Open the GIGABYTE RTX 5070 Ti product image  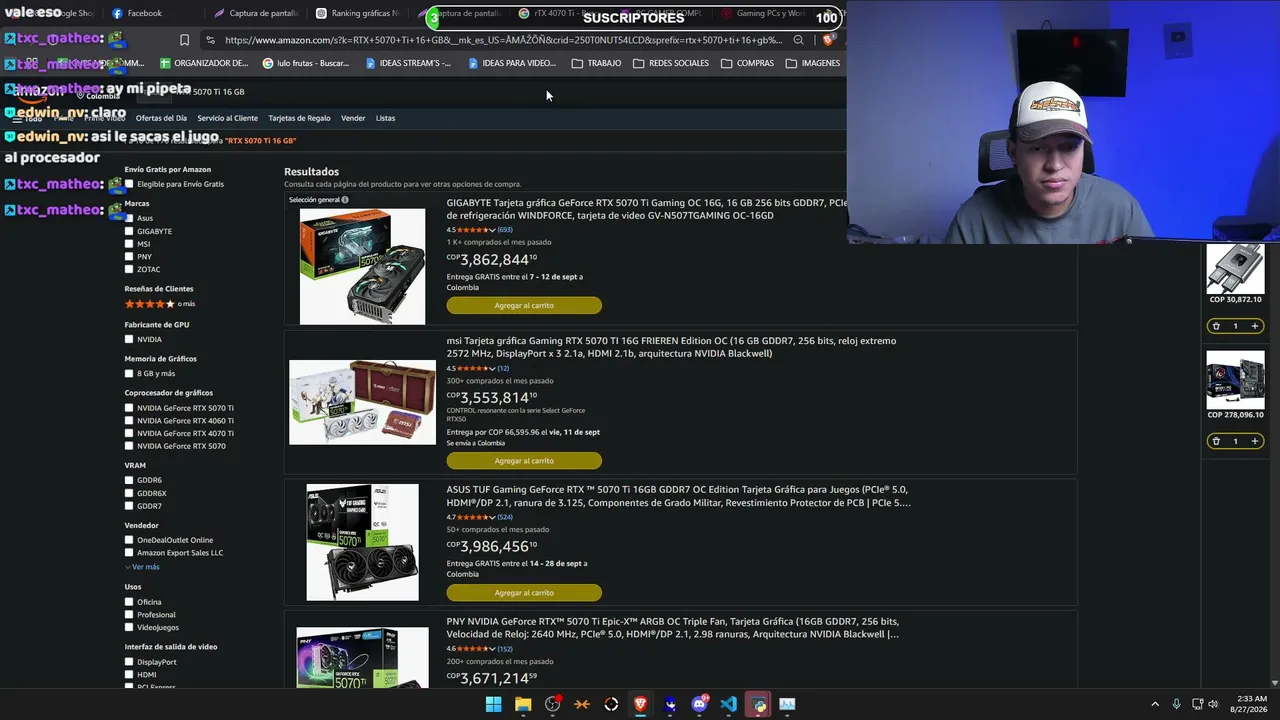click(x=362, y=266)
